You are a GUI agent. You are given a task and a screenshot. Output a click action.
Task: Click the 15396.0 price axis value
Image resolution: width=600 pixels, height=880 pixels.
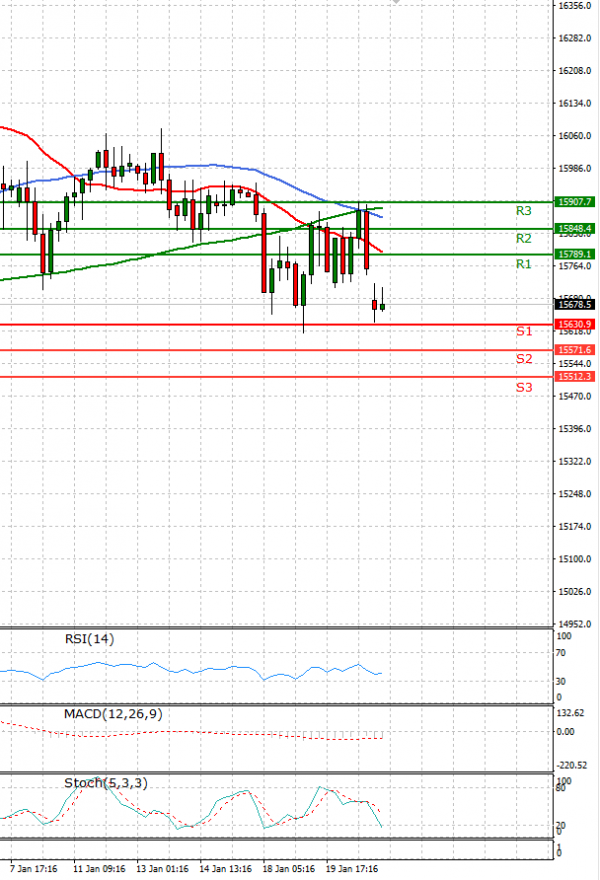[x=575, y=429]
